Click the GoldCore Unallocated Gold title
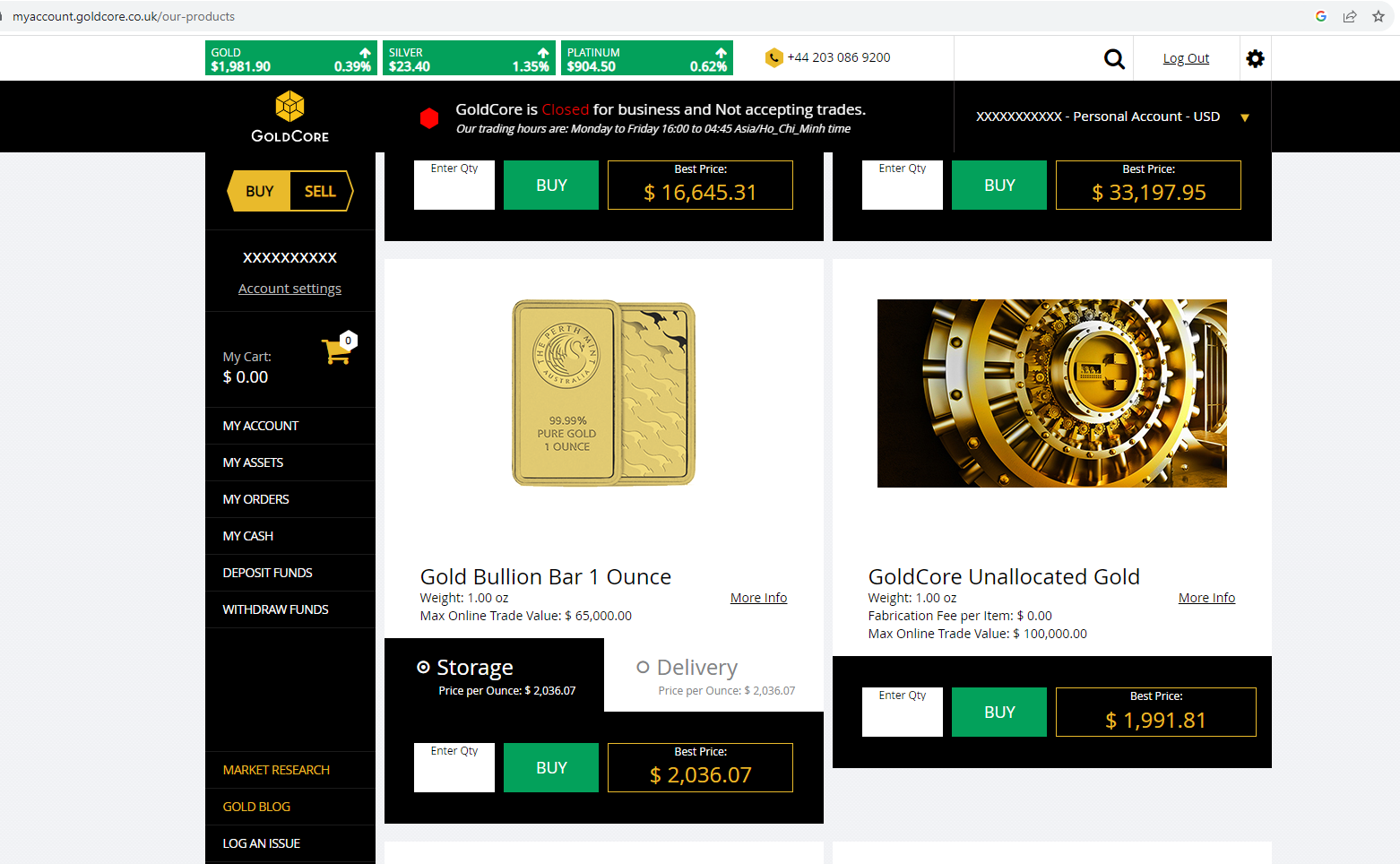The width and height of the screenshot is (1400, 864). [1004, 576]
